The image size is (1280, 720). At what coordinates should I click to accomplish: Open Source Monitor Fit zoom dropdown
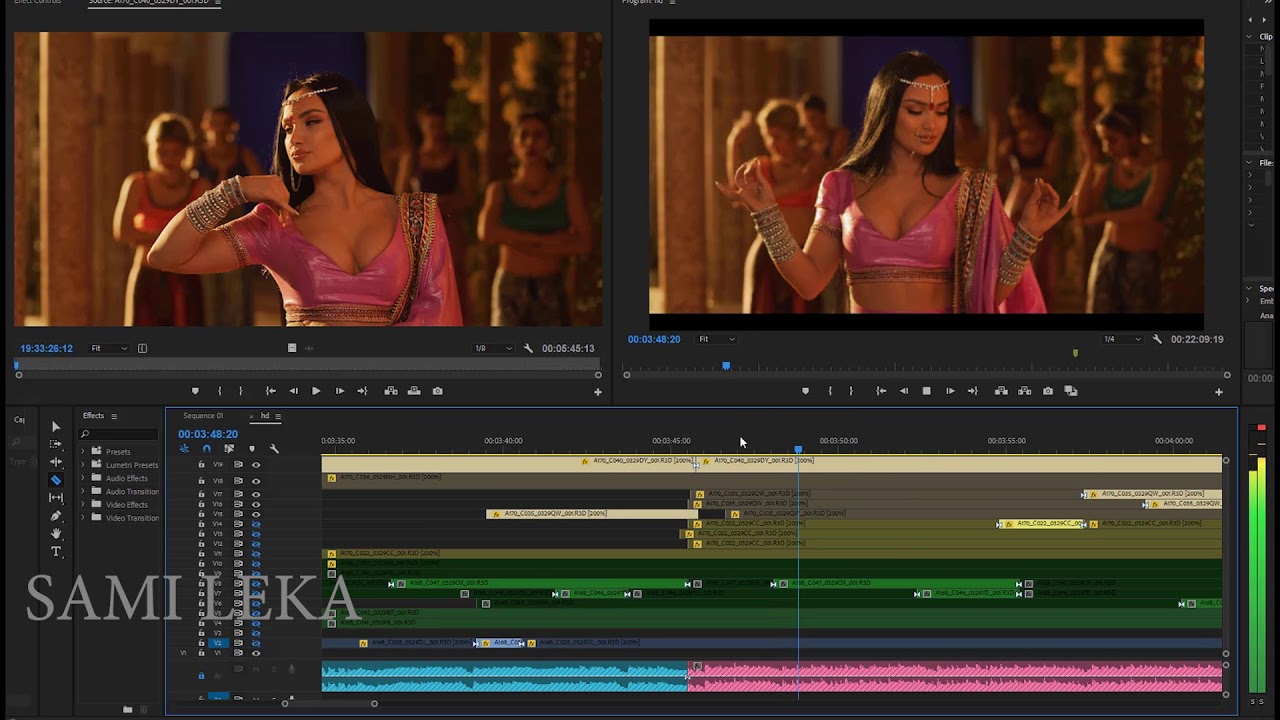pos(108,348)
